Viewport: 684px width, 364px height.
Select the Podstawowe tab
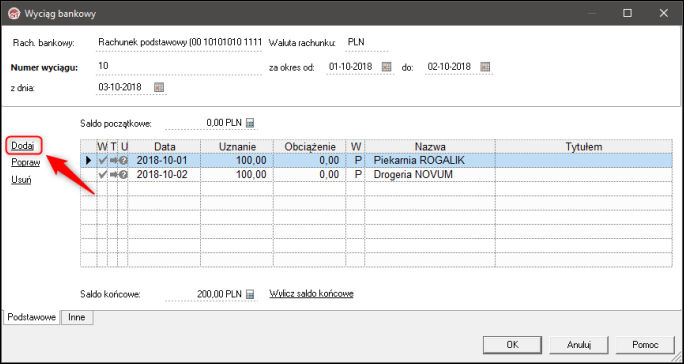32,317
